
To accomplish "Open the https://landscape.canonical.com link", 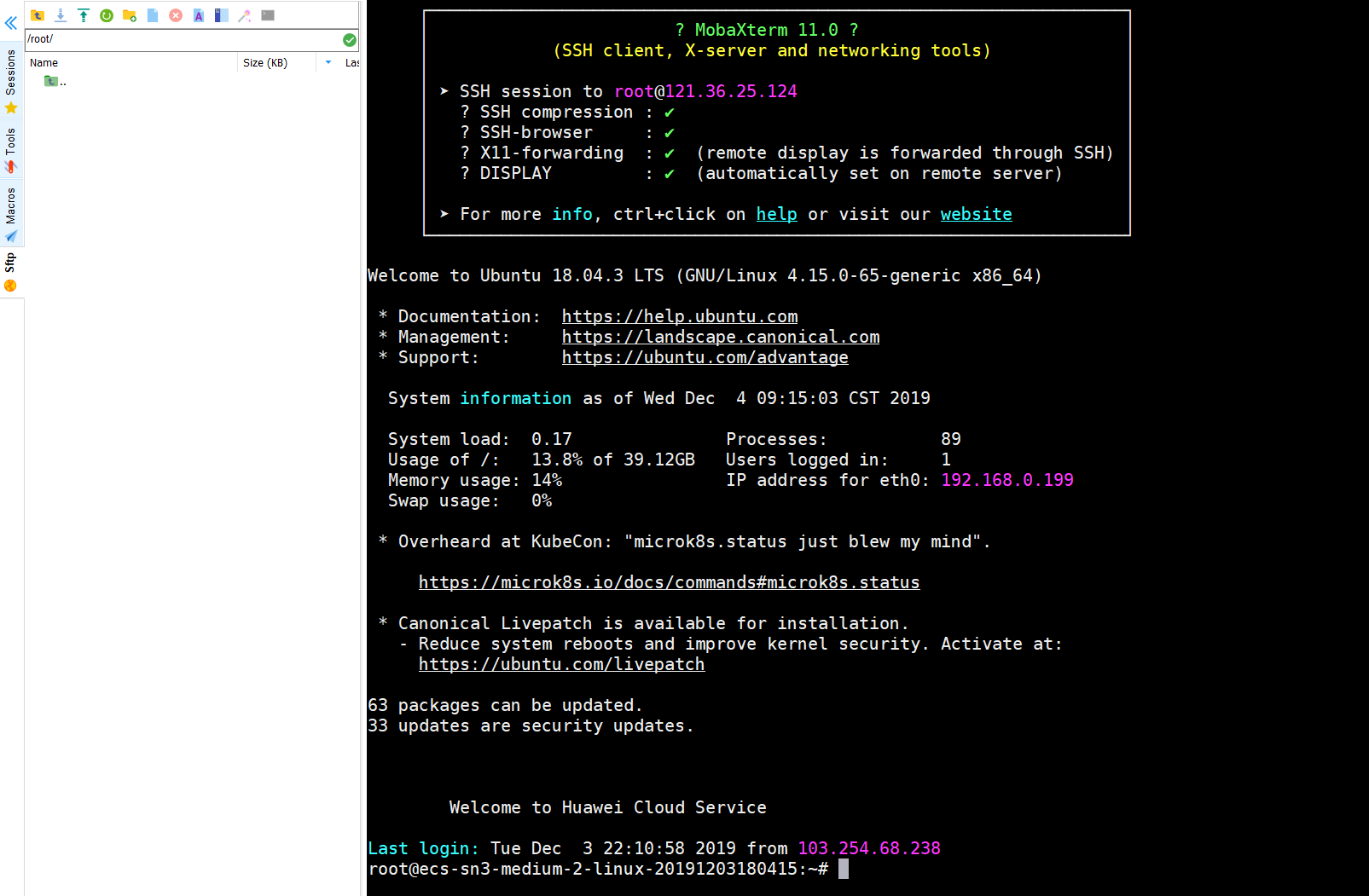I will 721,337.
